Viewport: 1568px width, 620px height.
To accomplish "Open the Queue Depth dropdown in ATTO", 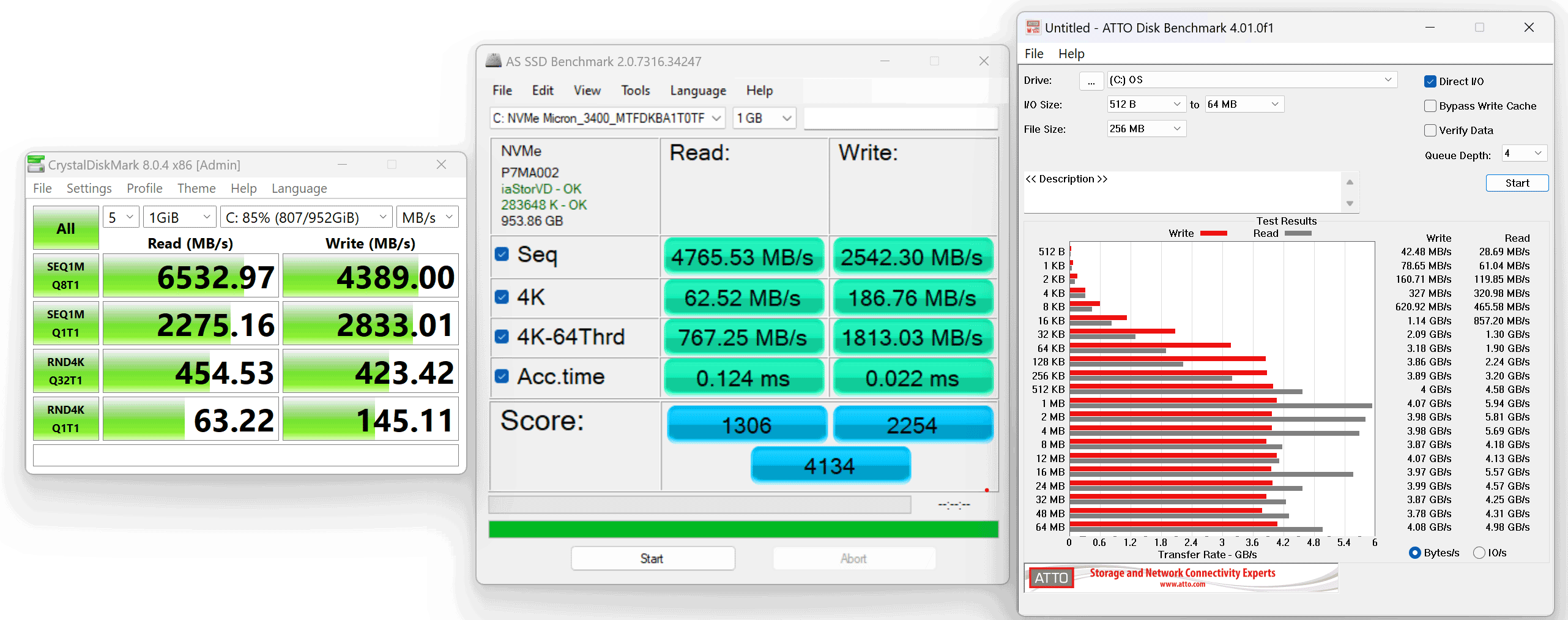I will pyautogui.click(x=1524, y=154).
